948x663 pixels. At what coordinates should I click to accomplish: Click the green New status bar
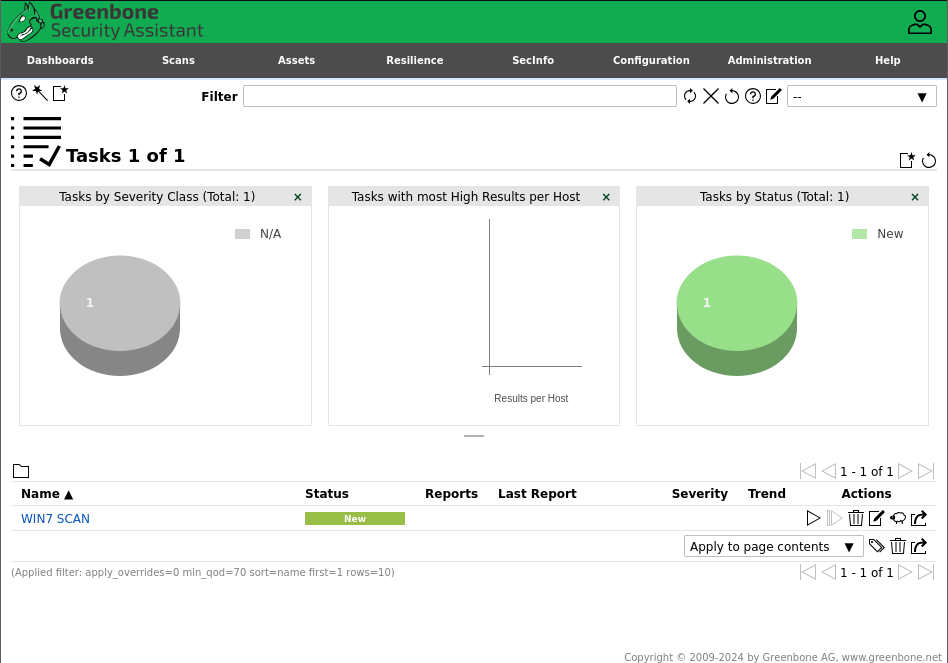(355, 519)
